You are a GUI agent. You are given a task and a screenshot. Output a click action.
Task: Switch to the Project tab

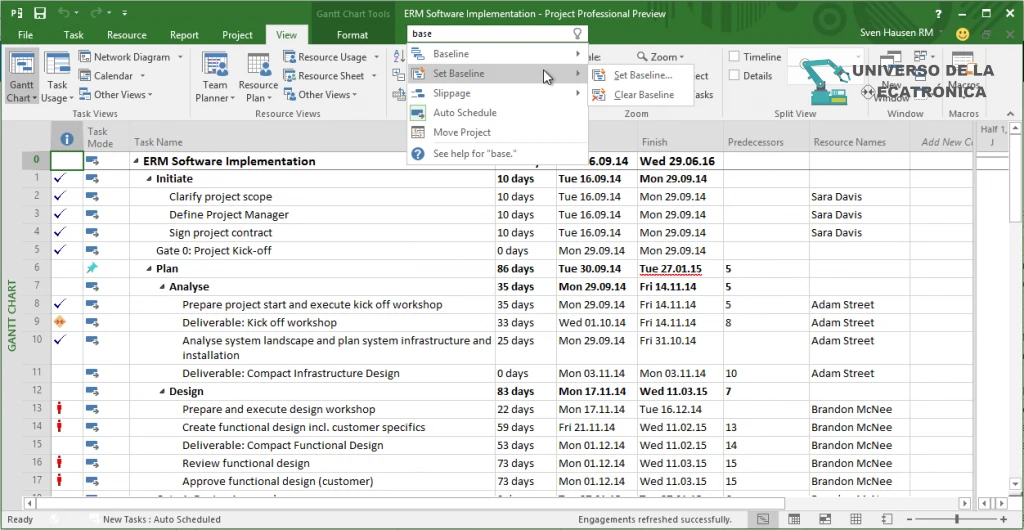(237, 35)
